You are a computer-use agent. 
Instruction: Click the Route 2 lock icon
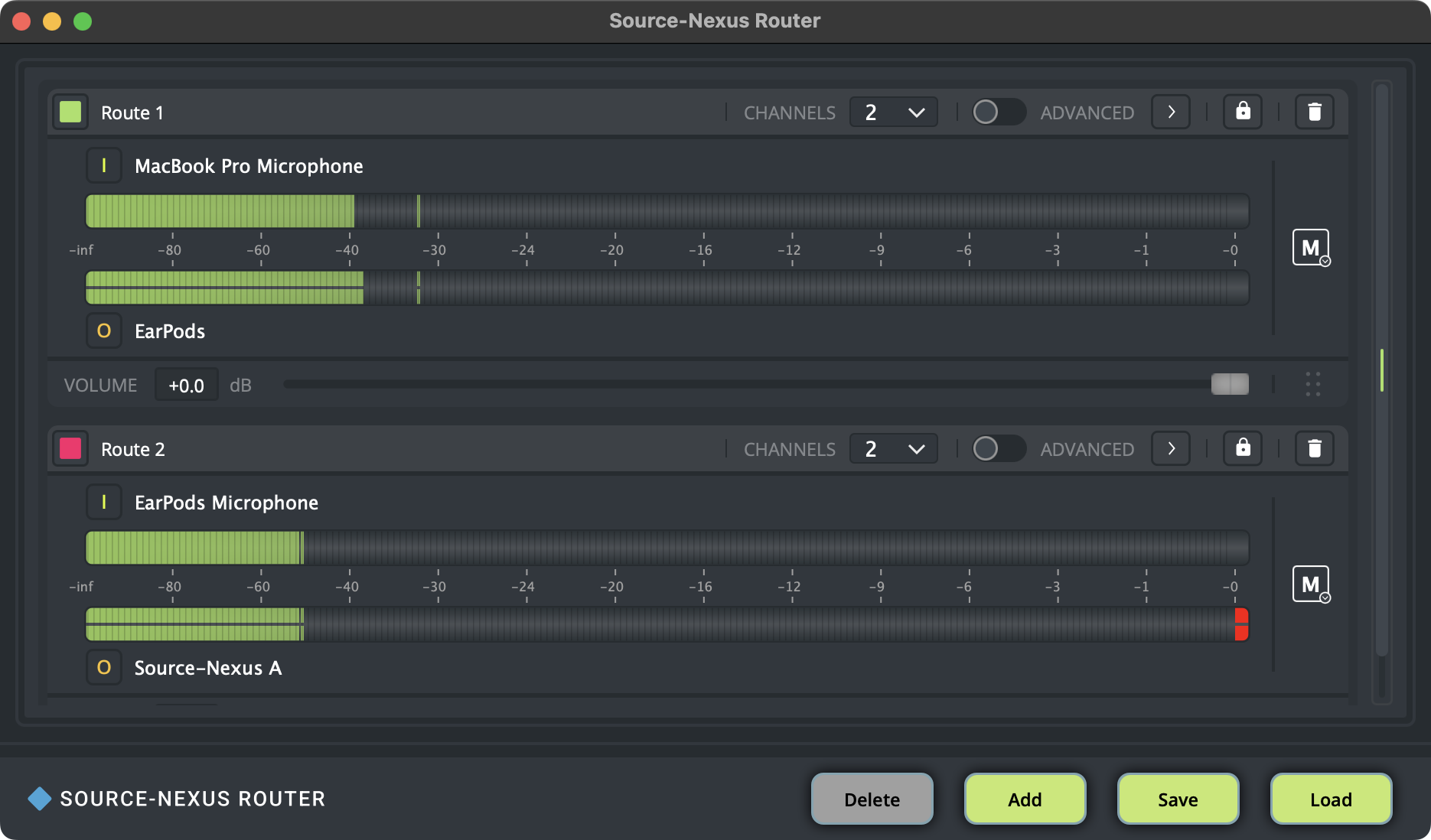pyautogui.click(x=1243, y=448)
